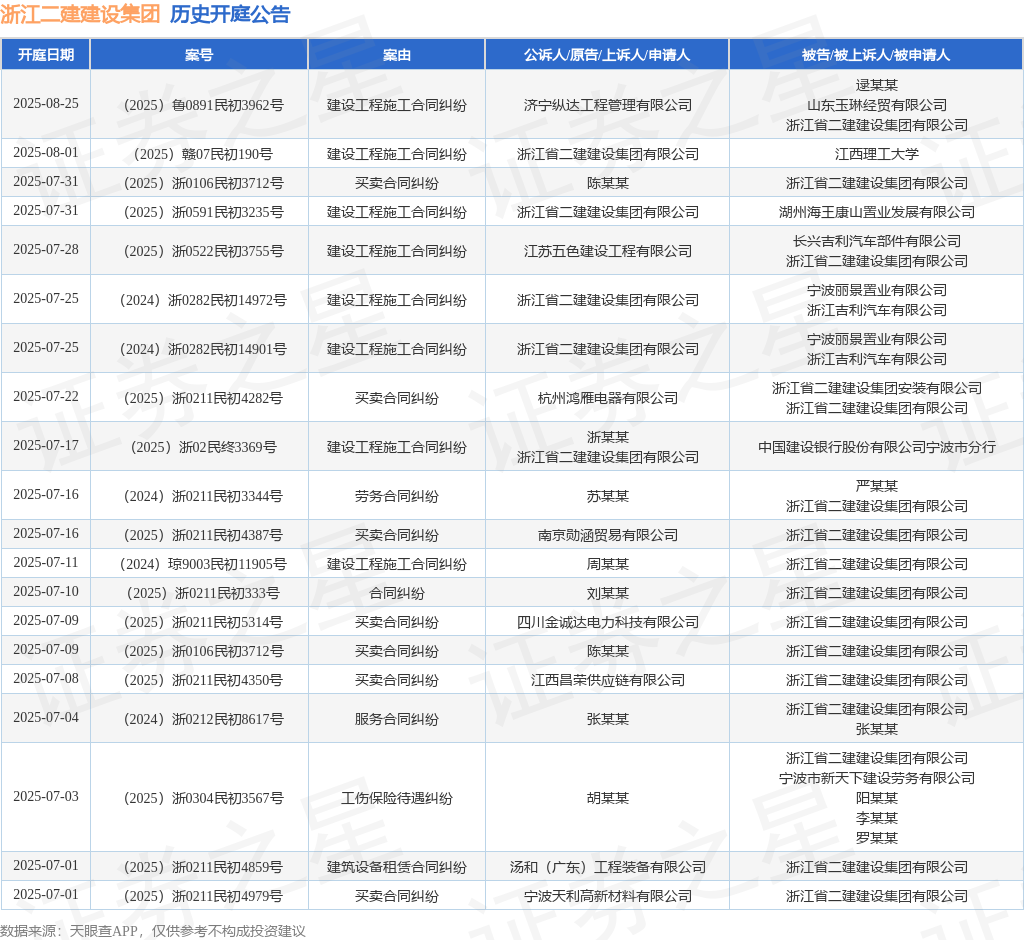
Task: Select case reason 劳务合同纠纷
Action: coord(396,496)
